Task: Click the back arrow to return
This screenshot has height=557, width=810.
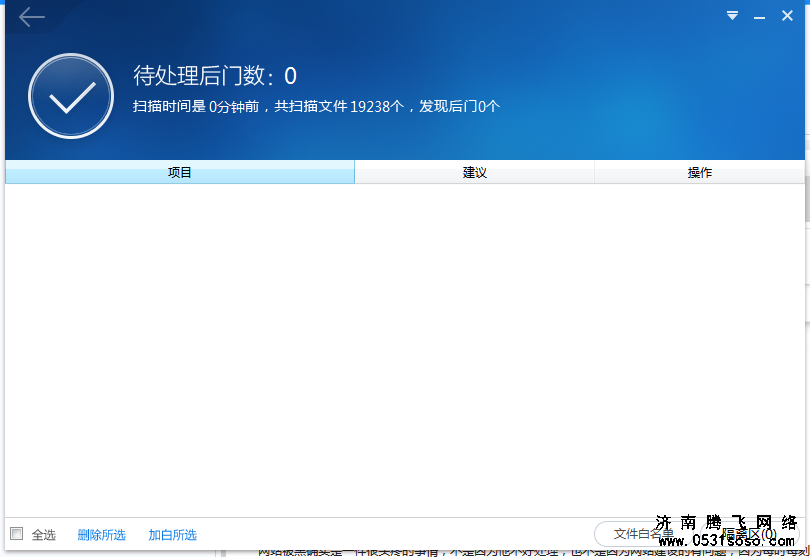Action: click(x=32, y=17)
